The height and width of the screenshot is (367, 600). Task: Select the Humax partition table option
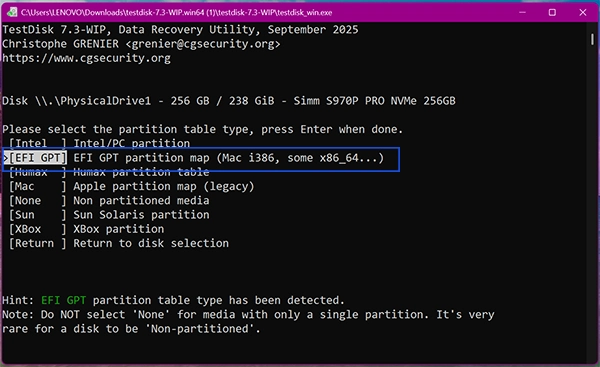[x=109, y=172]
